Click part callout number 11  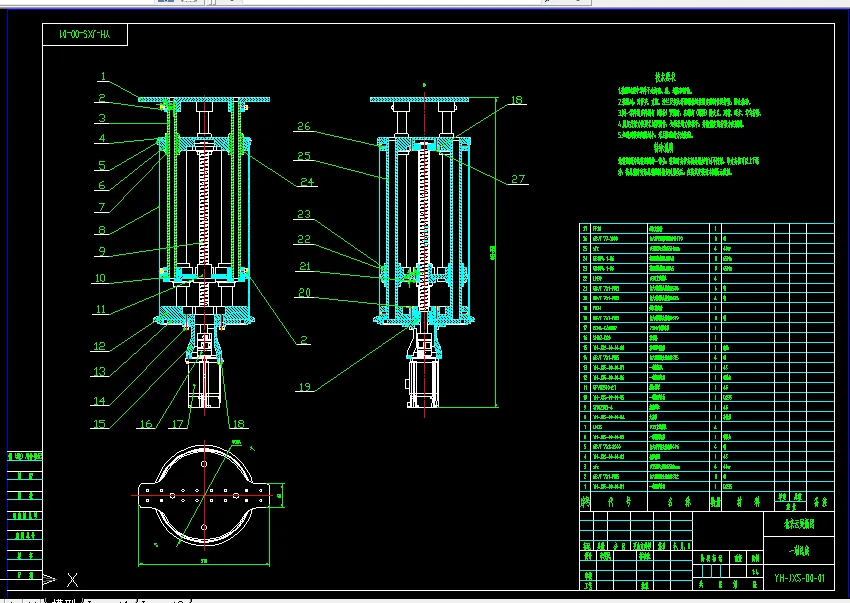coord(101,309)
